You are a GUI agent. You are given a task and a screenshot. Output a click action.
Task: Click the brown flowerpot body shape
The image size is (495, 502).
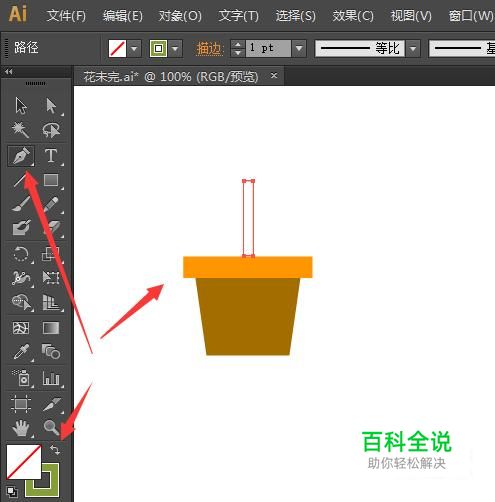point(248,316)
